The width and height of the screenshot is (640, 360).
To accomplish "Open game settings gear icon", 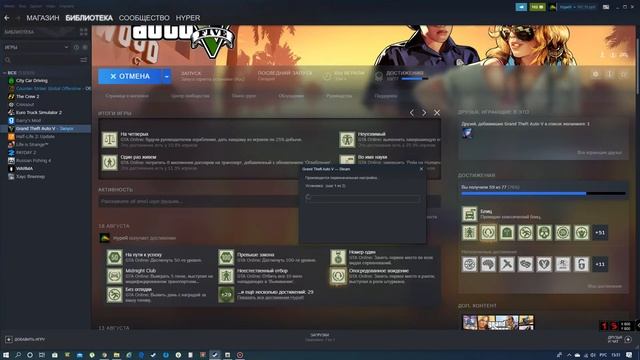I will coord(596,74).
